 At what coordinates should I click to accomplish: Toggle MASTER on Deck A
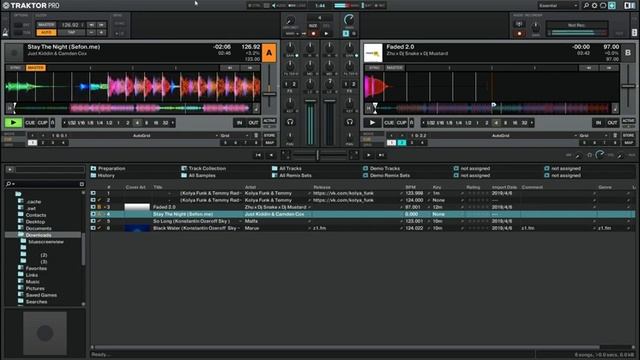coord(36,68)
